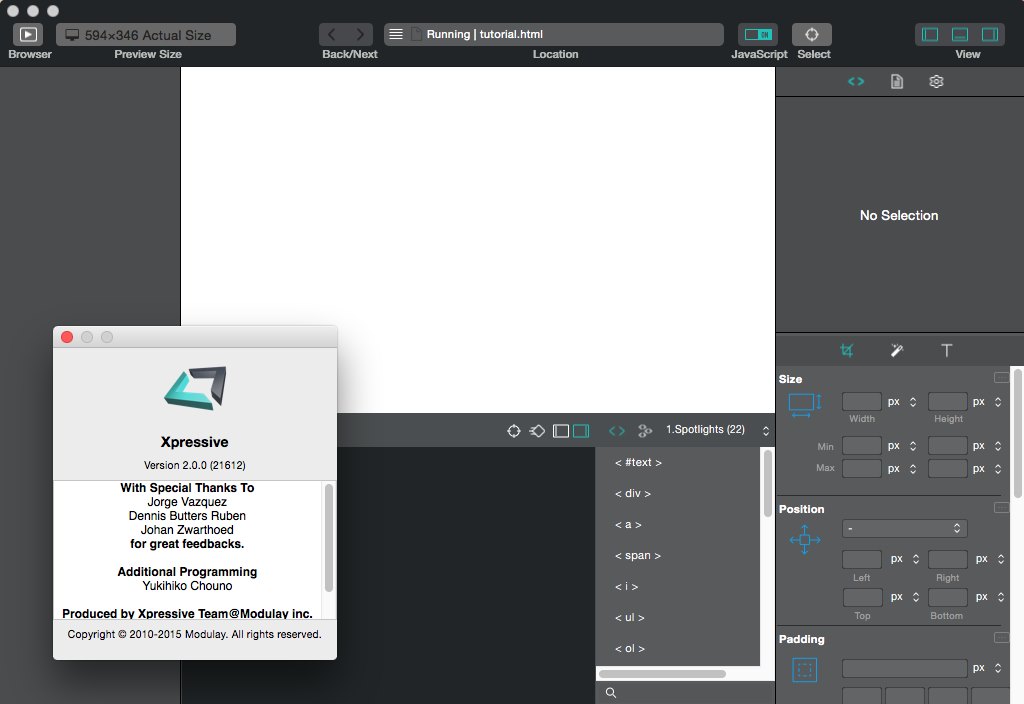
Task: Select the < span > row
Action: tap(677, 556)
